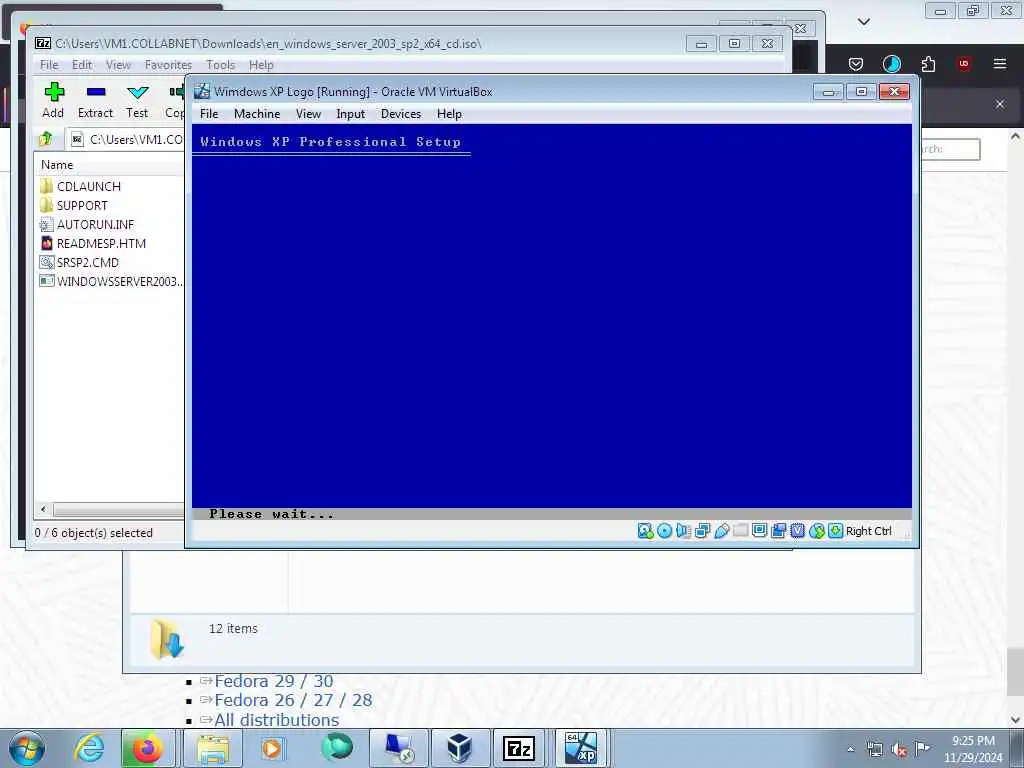The height and width of the screenshot is (768, 1024).
Task: Click the optical disk icon in VirtualBox status bar
Action: pyautogui.click(x=664, y=531)
